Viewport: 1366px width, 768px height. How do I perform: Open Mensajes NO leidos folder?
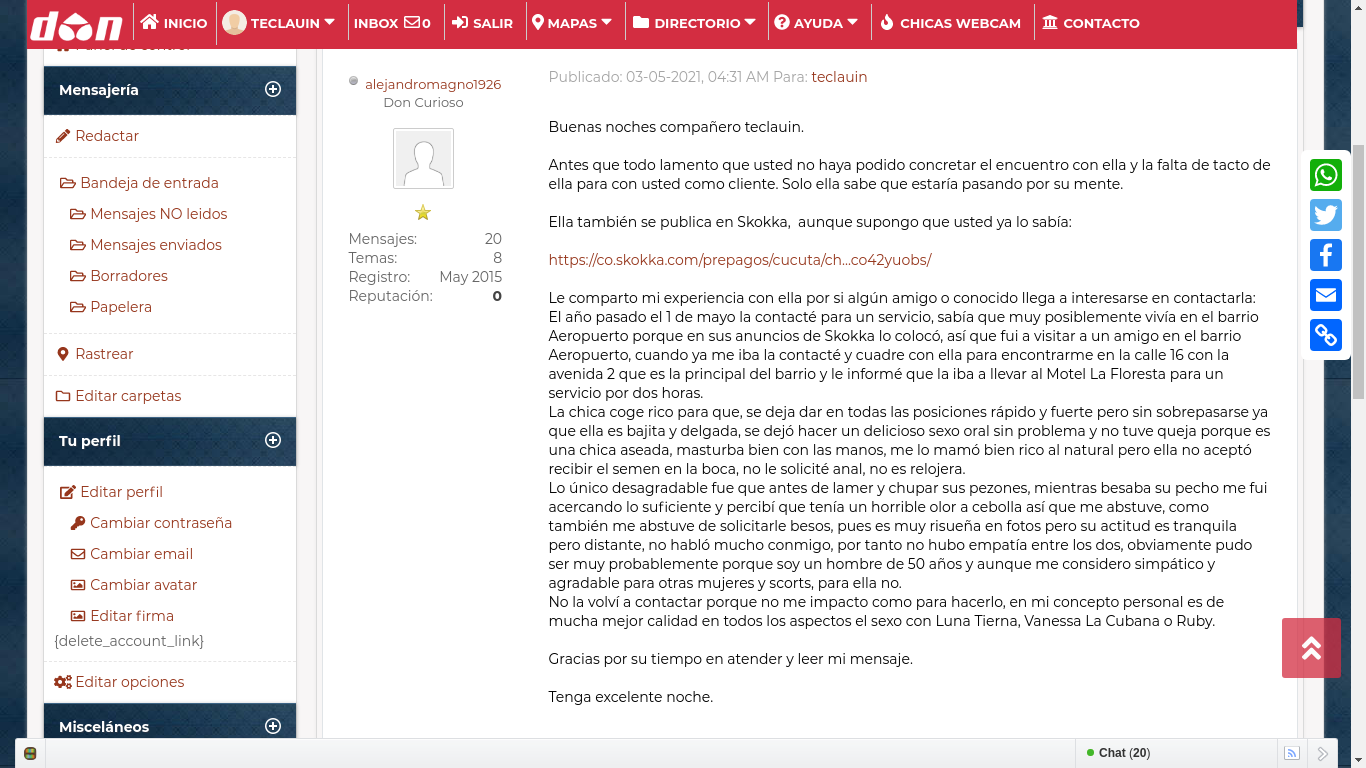click(158, 214)
